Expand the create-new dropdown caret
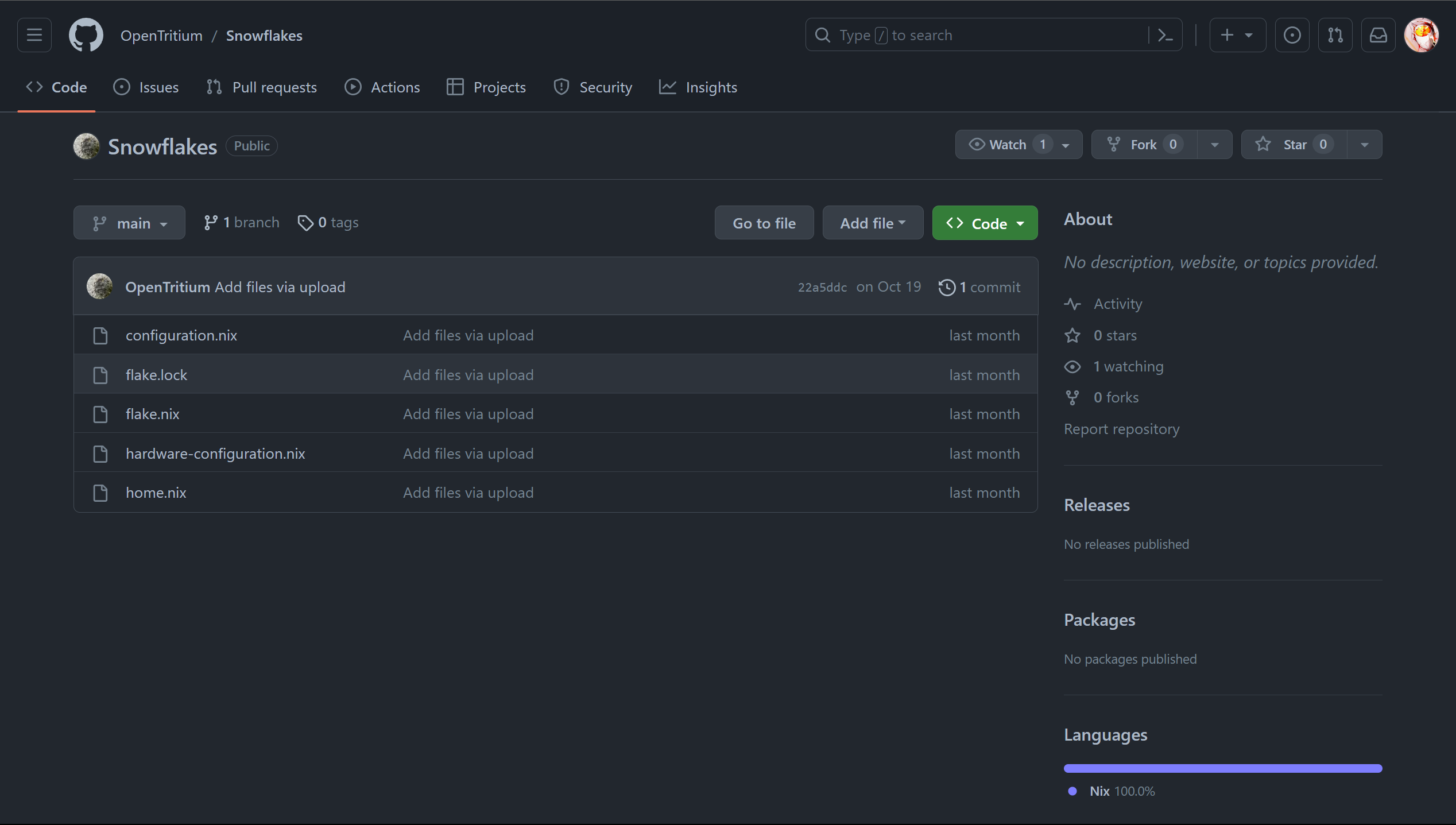The image size is (1456, 825). pos(1249,36)
